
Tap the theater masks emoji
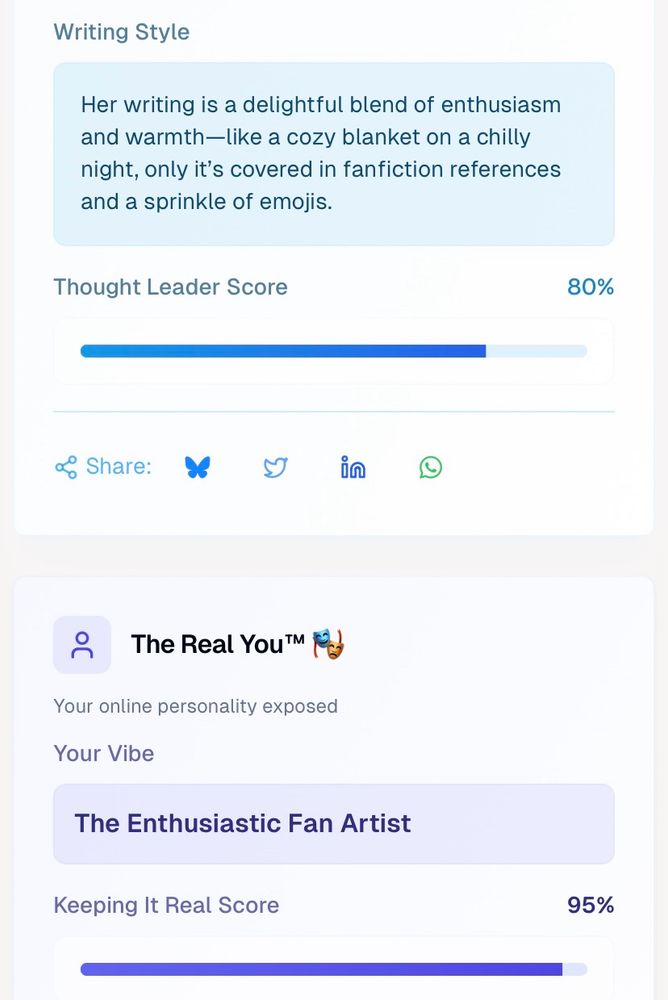(x=328, y=644)
